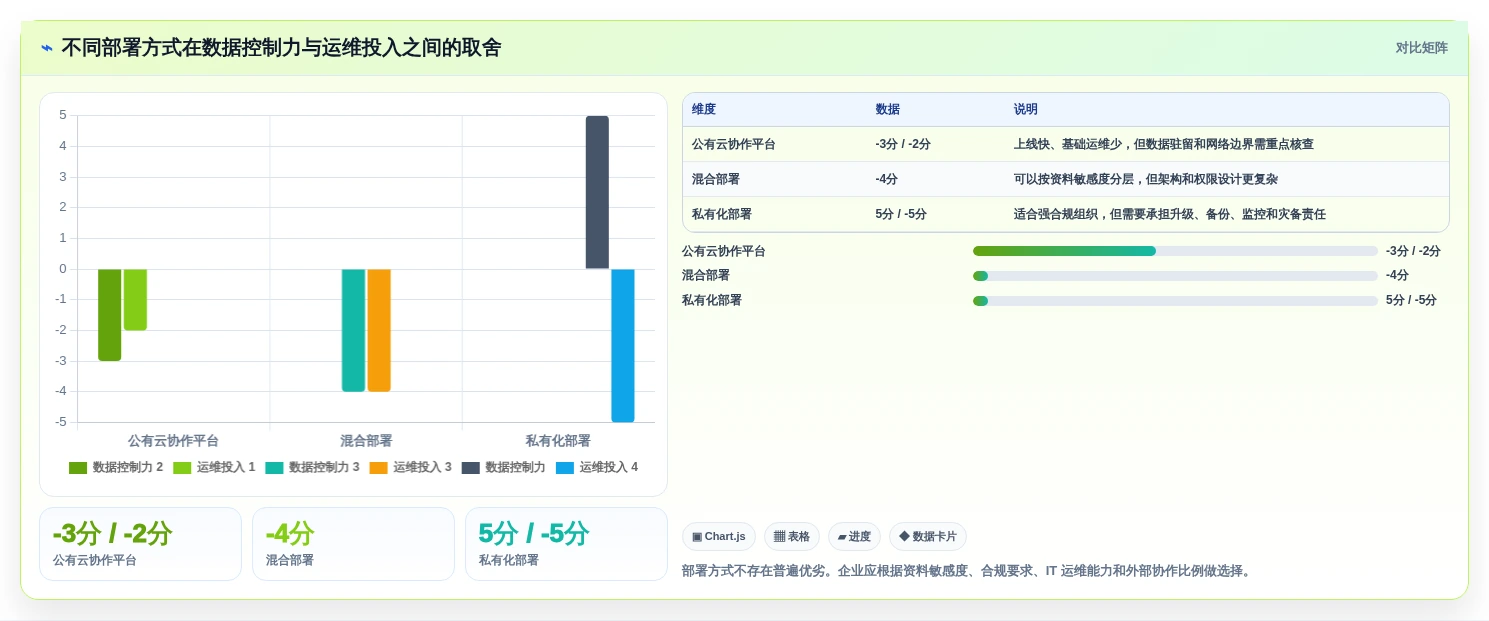Click dark green bar for 公有云协作平台

[110, 315]
